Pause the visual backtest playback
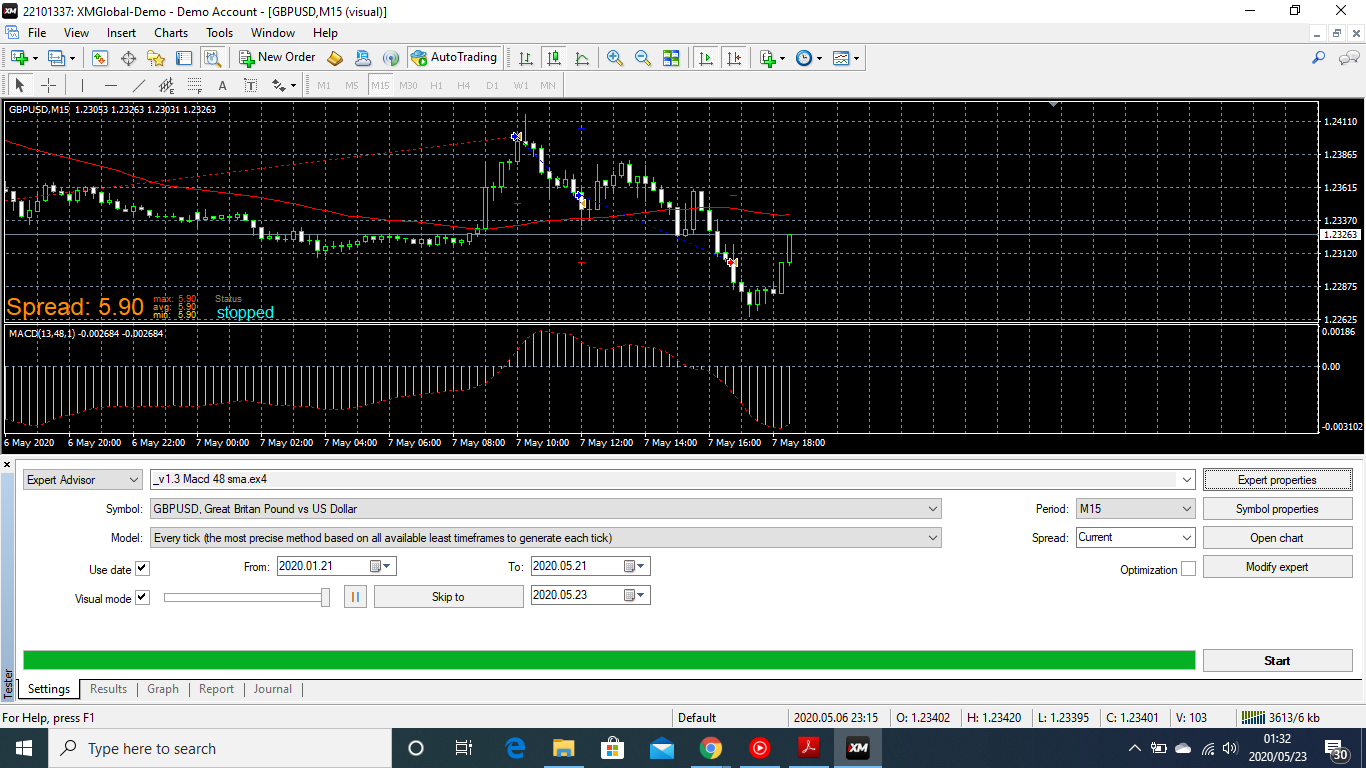Screen dimensions: 1366x768 (356, 597)
